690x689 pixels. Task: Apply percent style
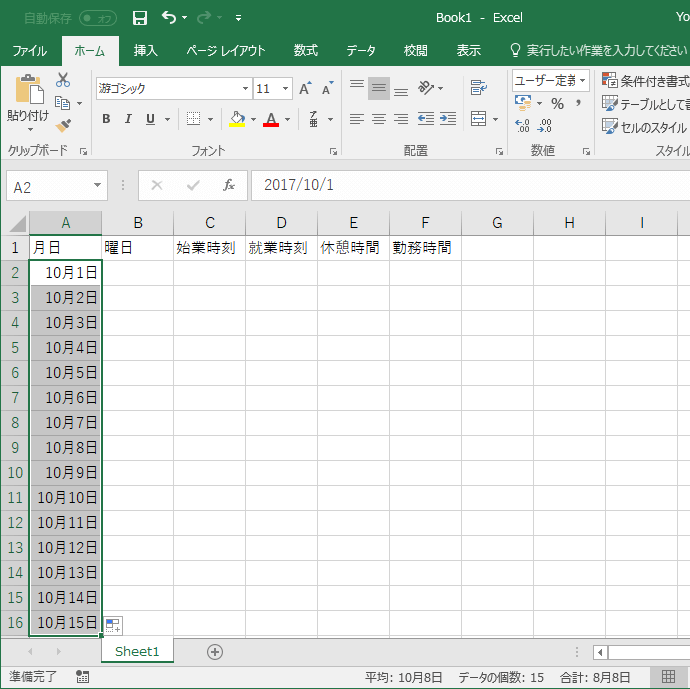[x=557, y=104]
